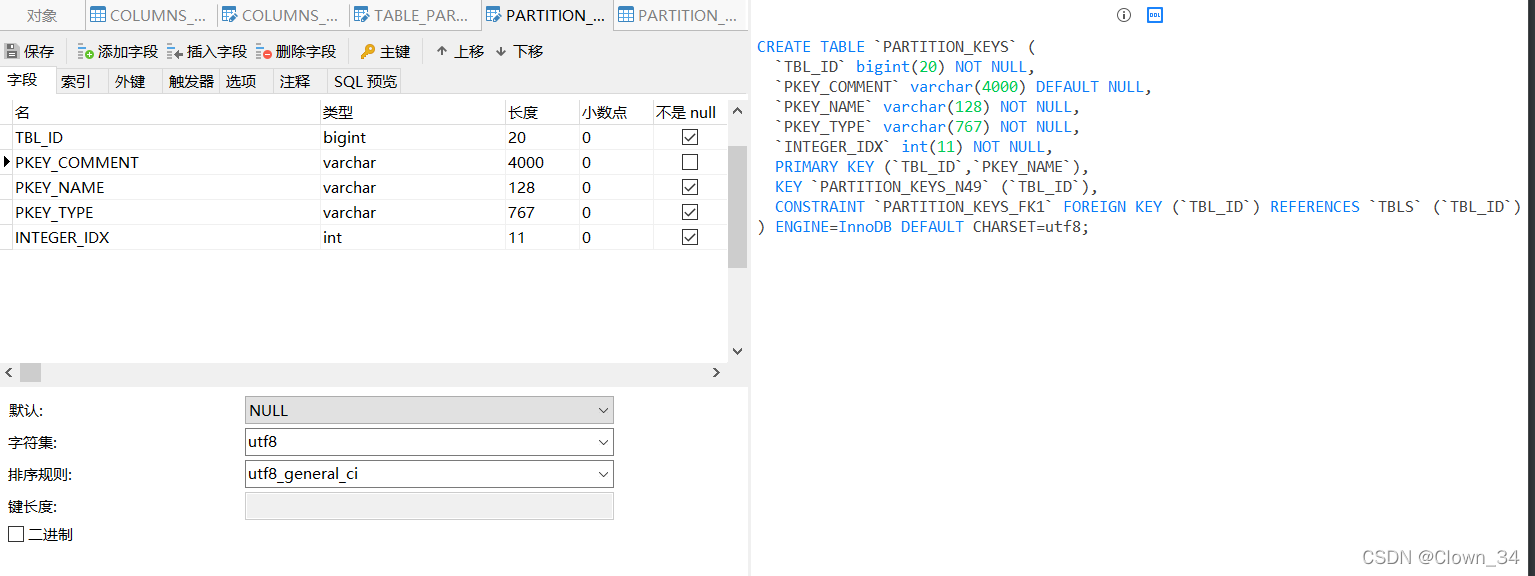Open the second COLUMNS_ design tab
This screenshot has height=576, width=1535.
click(281, 15)
